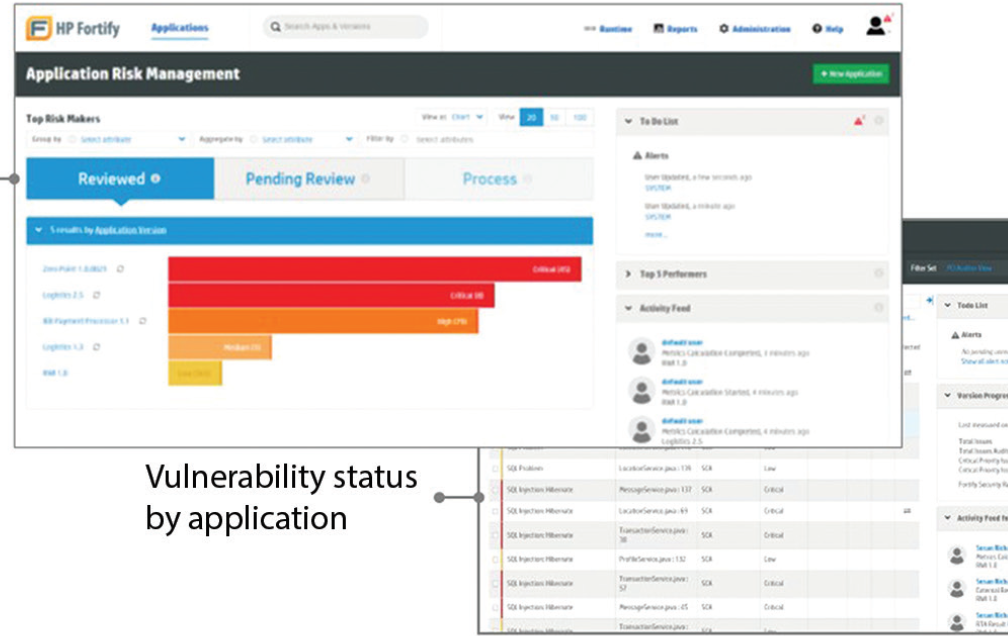Tick the checkbox for ProfileService.java:132 row
Image resolution: width=1008 pixels, height=636 pixels.
click(495, 559)
